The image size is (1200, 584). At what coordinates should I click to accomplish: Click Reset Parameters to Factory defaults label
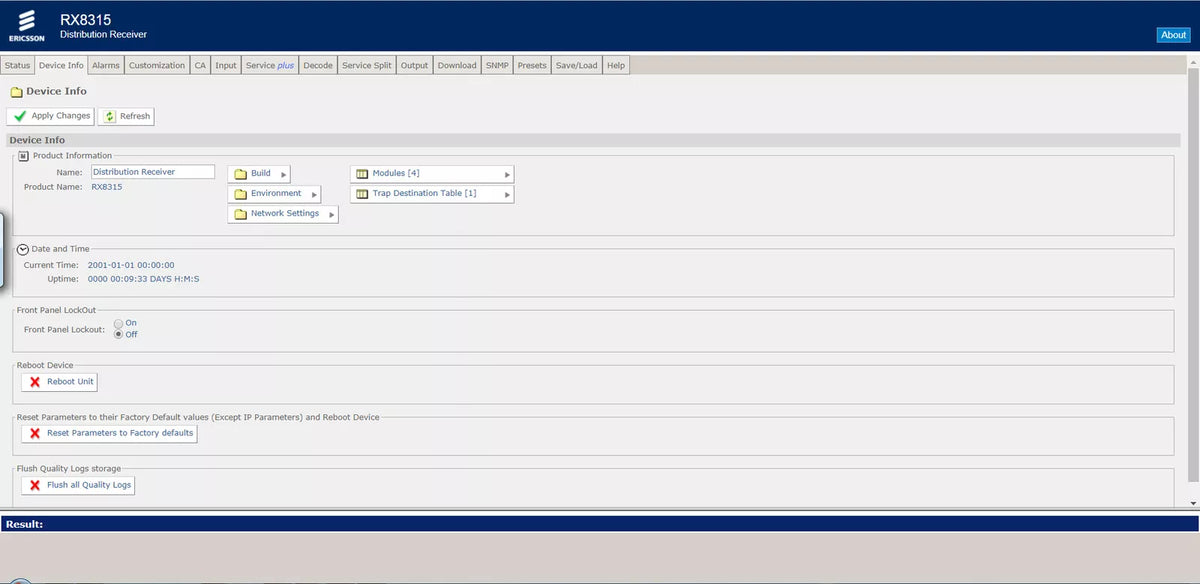pyautogui.click(x=120, y=433)
